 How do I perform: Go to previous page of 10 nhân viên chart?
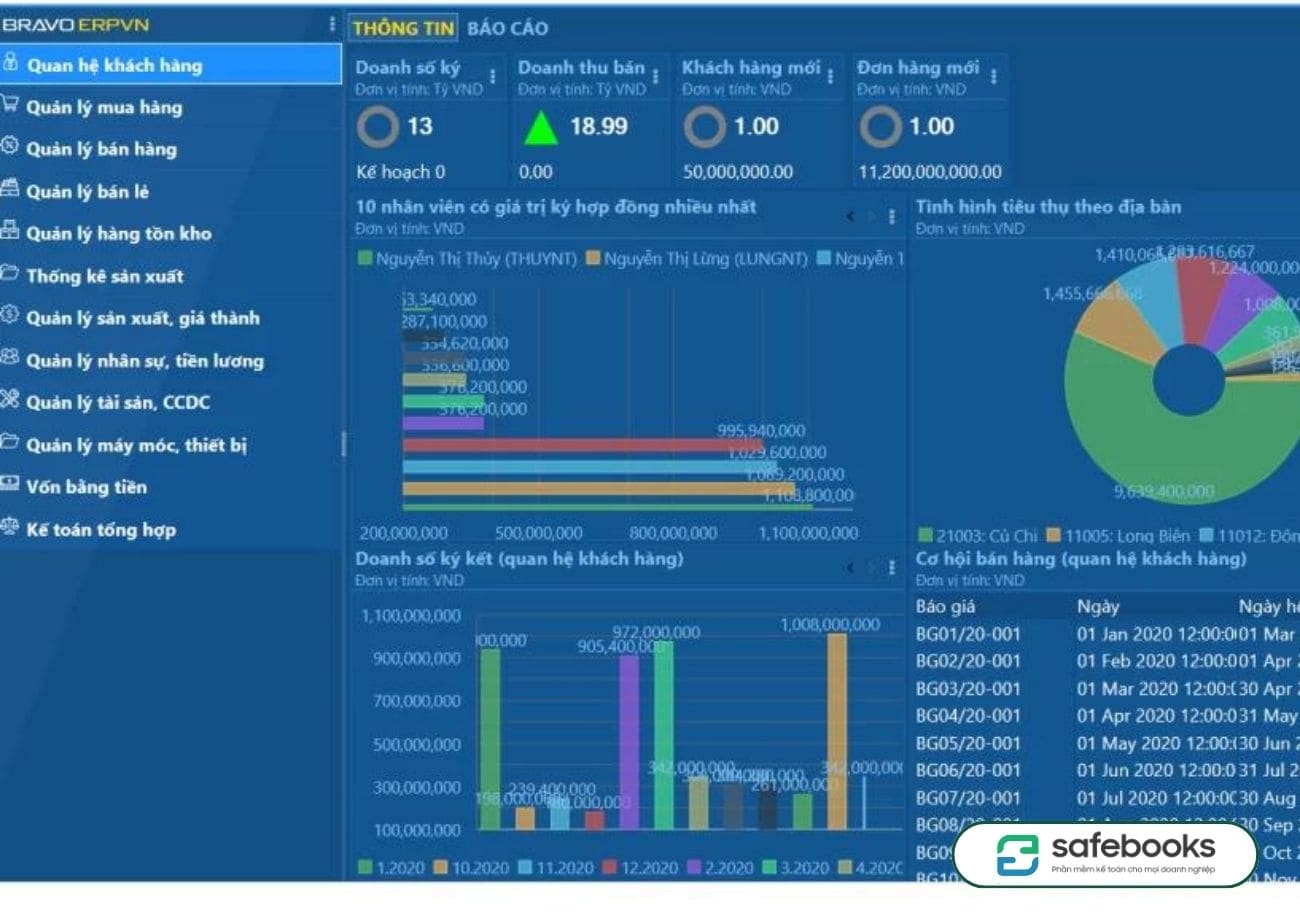pos(850,215)
